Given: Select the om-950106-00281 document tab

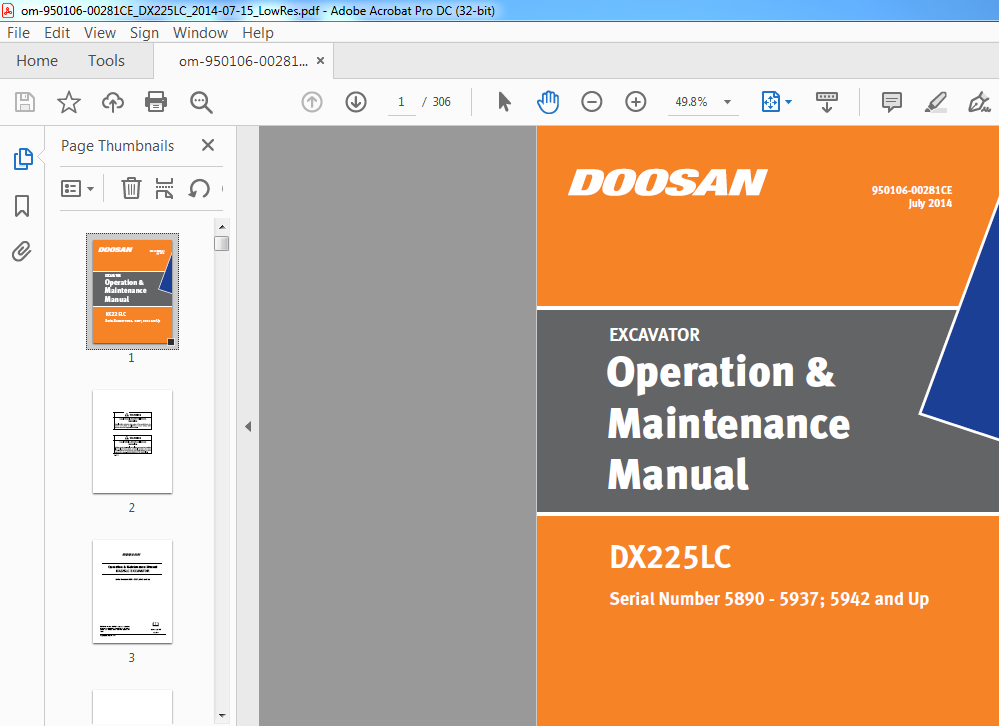Looking at the screenshot, I should click(x=243, y=61).
